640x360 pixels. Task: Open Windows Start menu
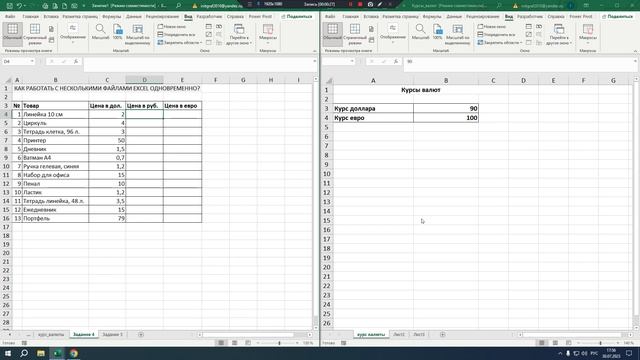click(8, 353)
